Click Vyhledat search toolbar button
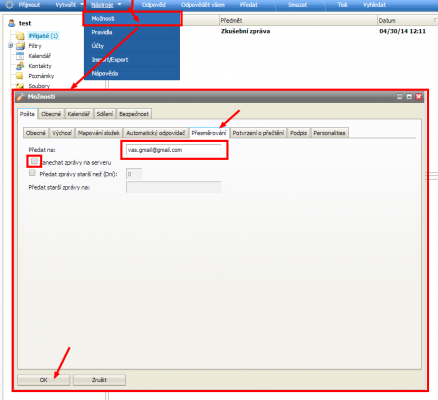 [374, 5]
